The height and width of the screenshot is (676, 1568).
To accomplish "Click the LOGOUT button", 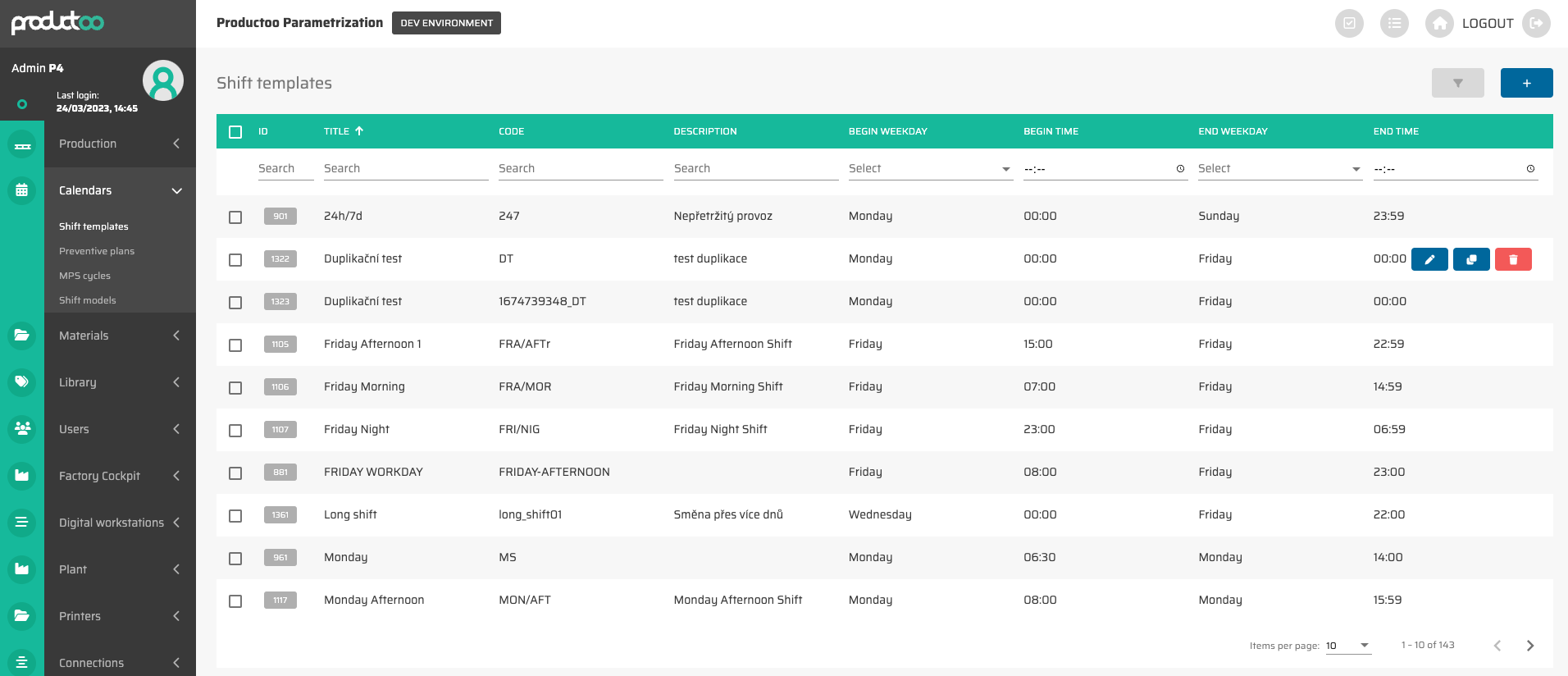I will [1487, 24].
